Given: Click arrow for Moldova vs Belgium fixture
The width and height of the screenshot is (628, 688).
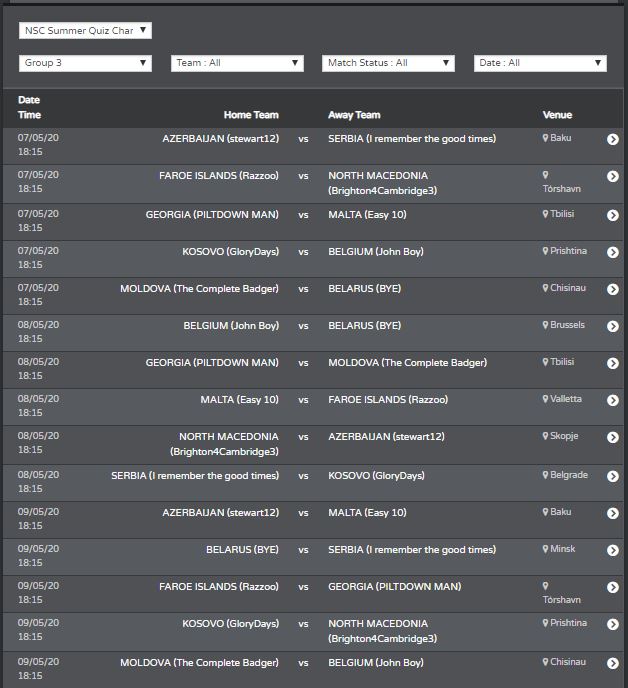Looking at the screenshot, I should 613,663.
